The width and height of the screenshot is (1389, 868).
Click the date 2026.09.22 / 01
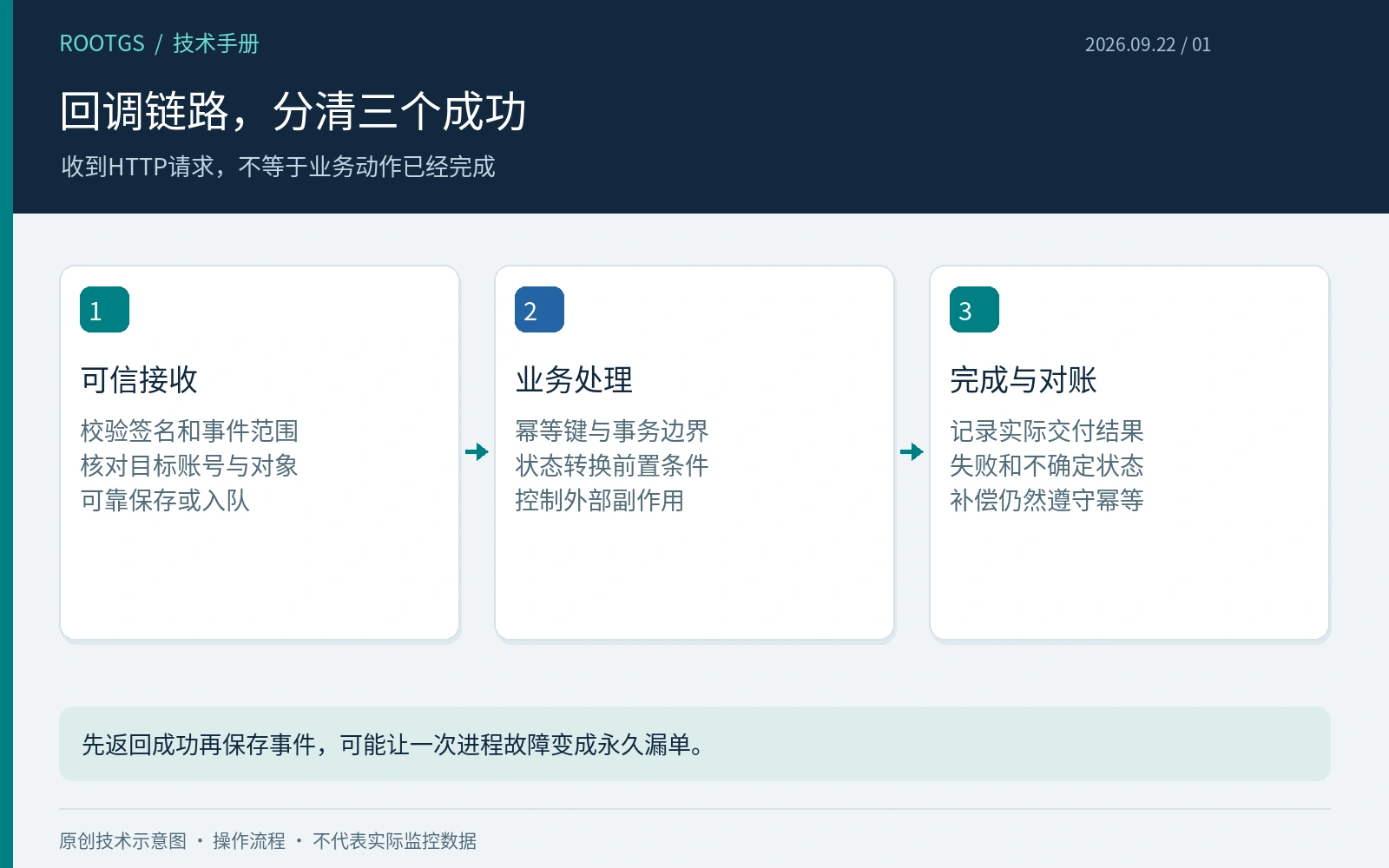[1148, 44]
